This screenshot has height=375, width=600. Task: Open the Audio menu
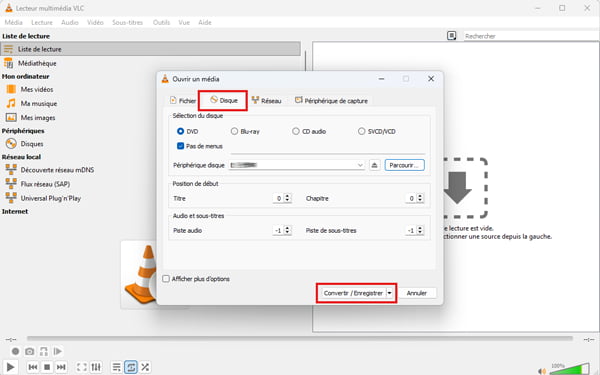pos(70,23)
